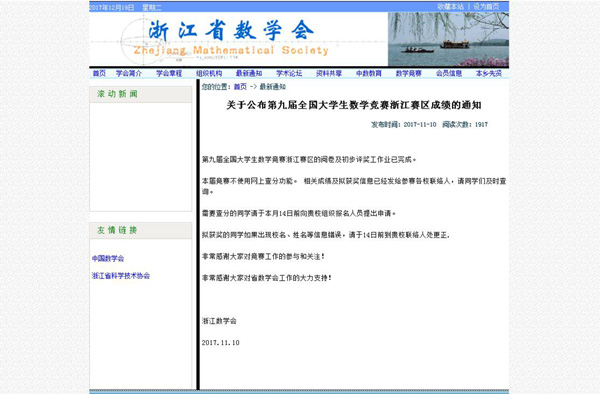Click the paragraph starting 本届竞赛不使用网上查分

click(x=354, y=186)
